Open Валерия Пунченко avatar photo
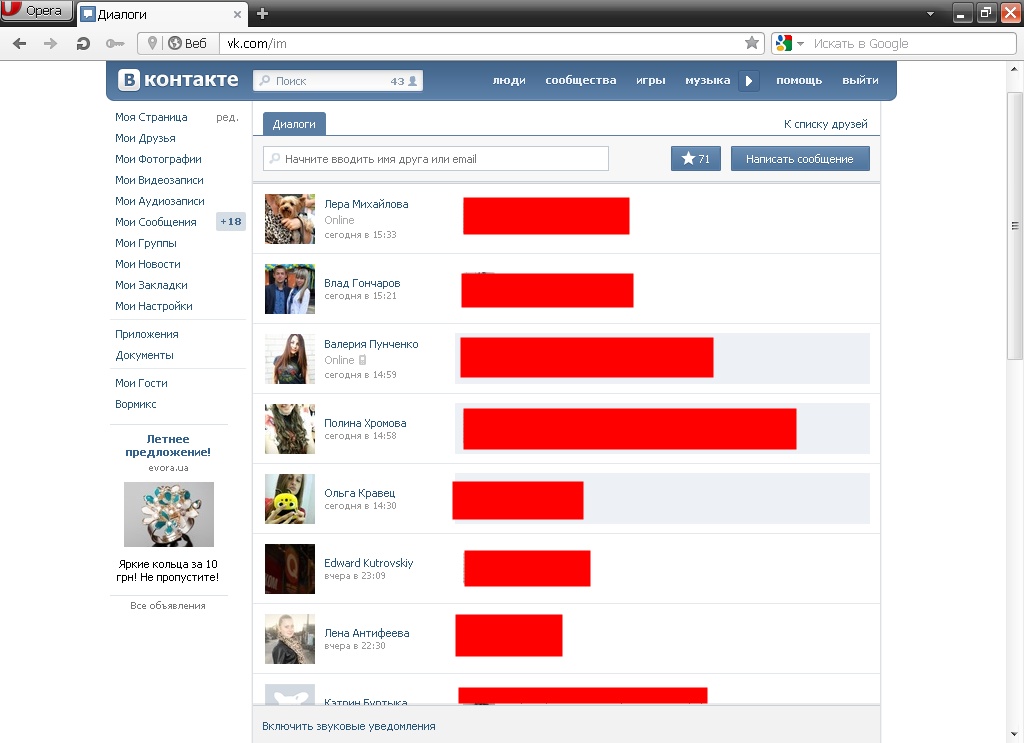1024x743 pixels. tap(290, 358)
